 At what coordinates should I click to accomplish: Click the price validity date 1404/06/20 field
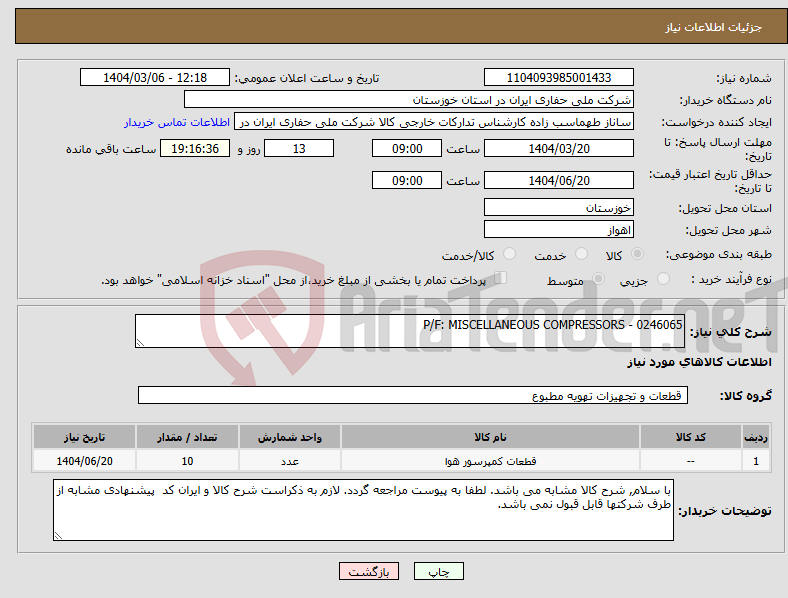pyautogui.click(x=558, y=180)
